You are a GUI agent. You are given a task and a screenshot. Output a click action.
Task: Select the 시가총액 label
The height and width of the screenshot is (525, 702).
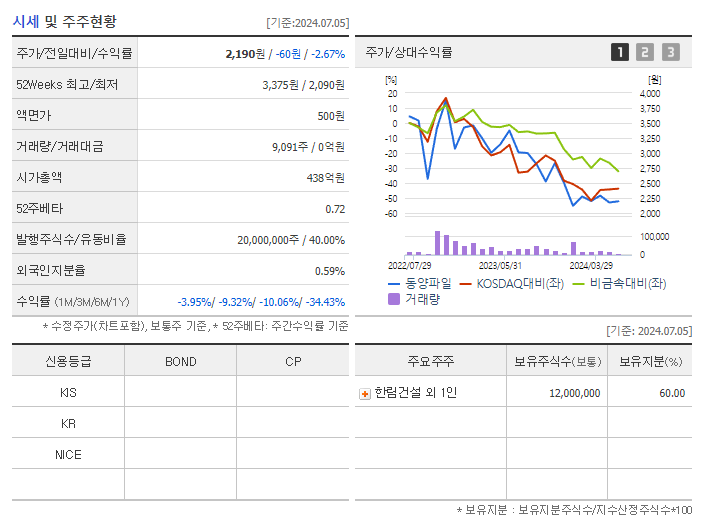point(39,177)
